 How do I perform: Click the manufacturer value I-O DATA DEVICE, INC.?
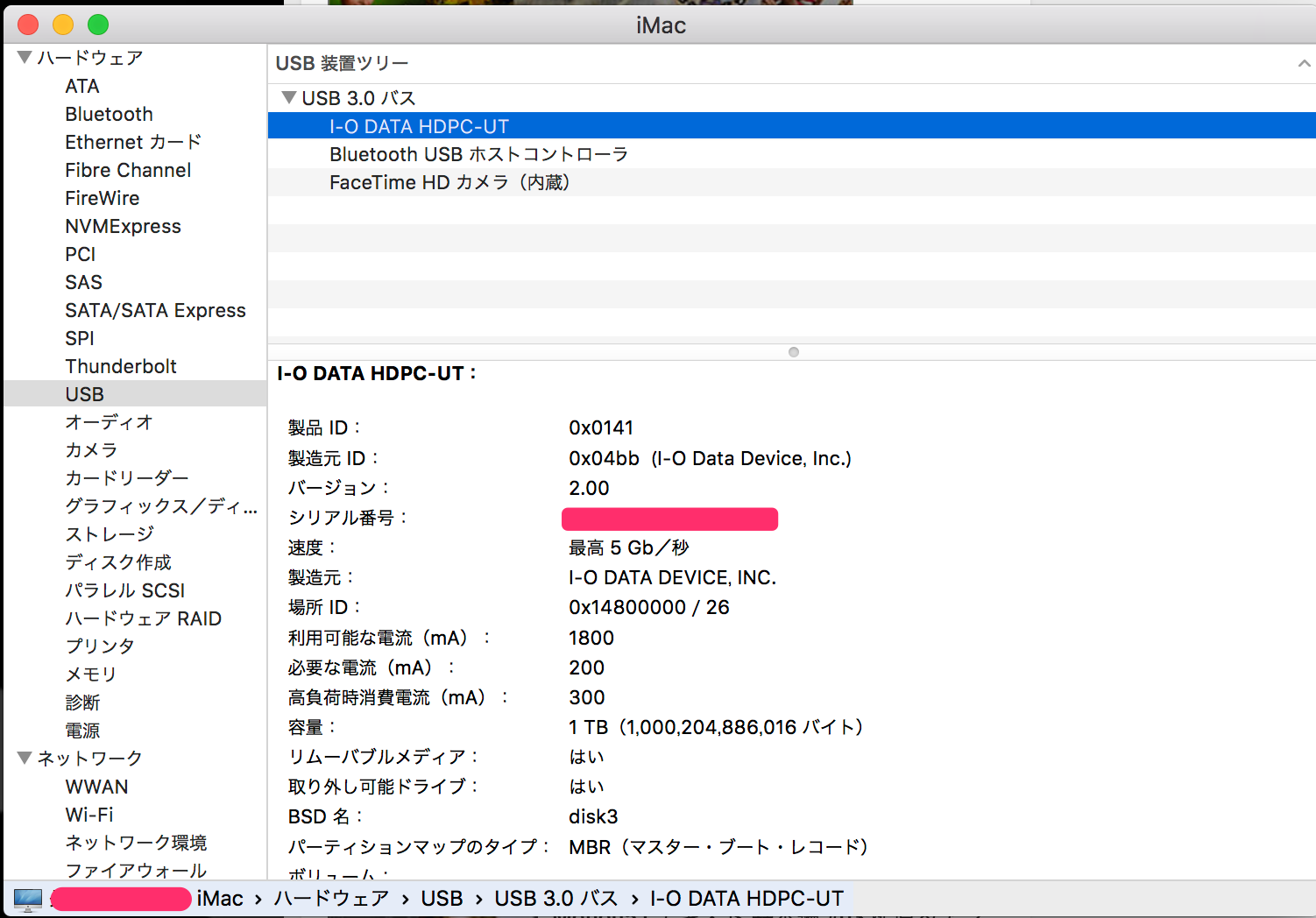(673, 577)
